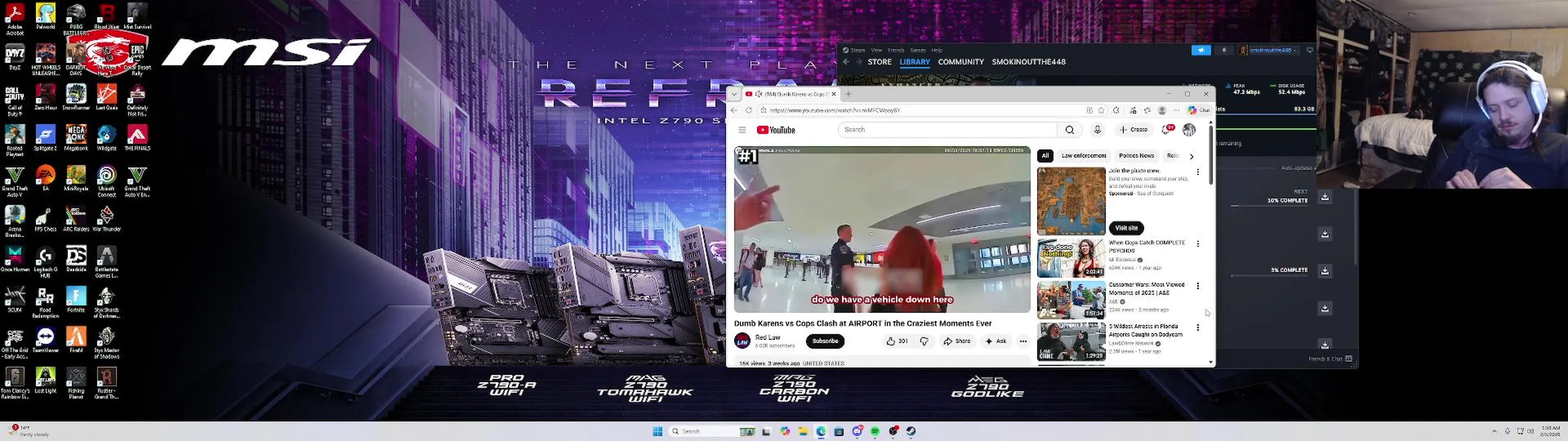The width and height of the screenshot is (1568, 441).
Task: Open Edge settings and more ellipsis
Action: click(x=1177, y=110)
